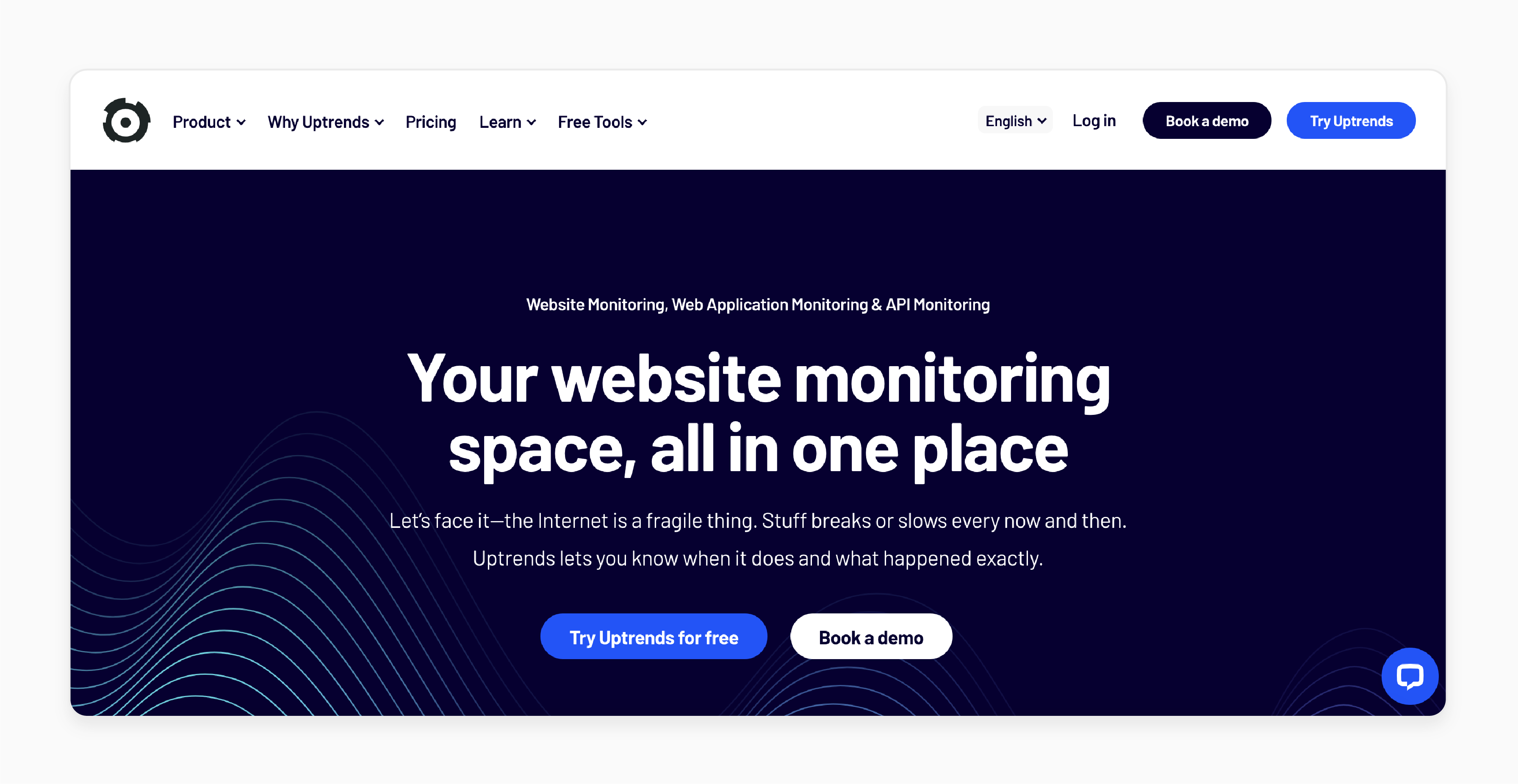The image size is (1518, 784).
Task: Expand the Learn navigation menu
Action: 507,121
